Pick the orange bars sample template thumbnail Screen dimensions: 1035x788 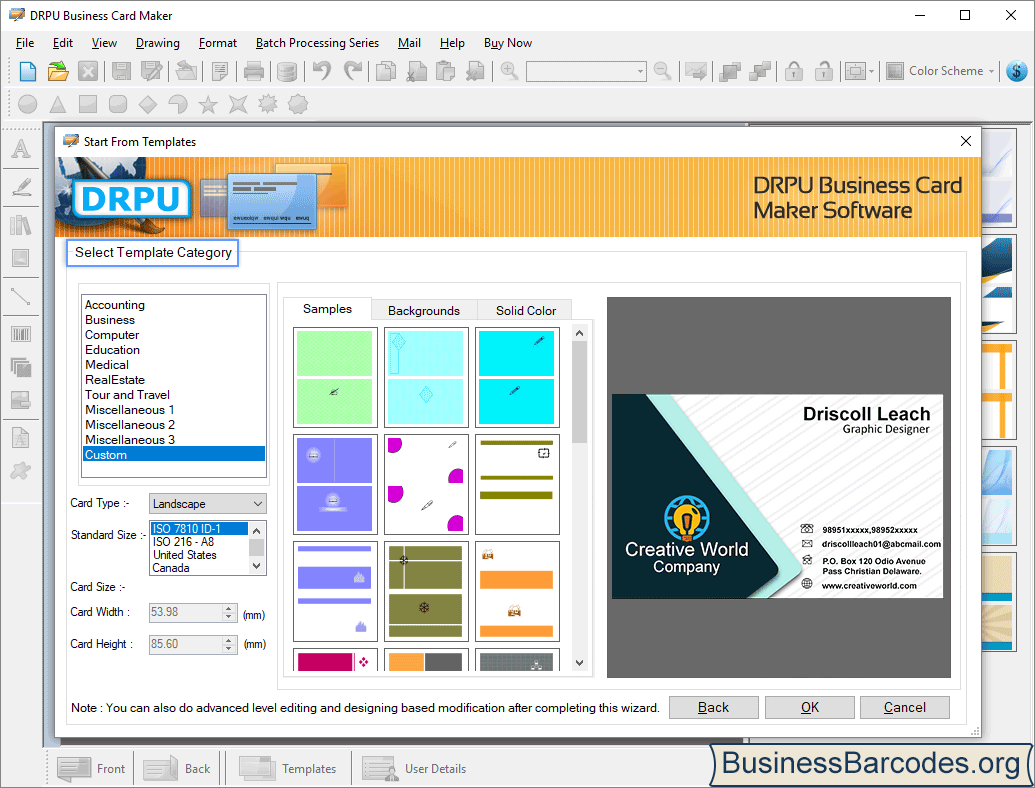point(517,591)
